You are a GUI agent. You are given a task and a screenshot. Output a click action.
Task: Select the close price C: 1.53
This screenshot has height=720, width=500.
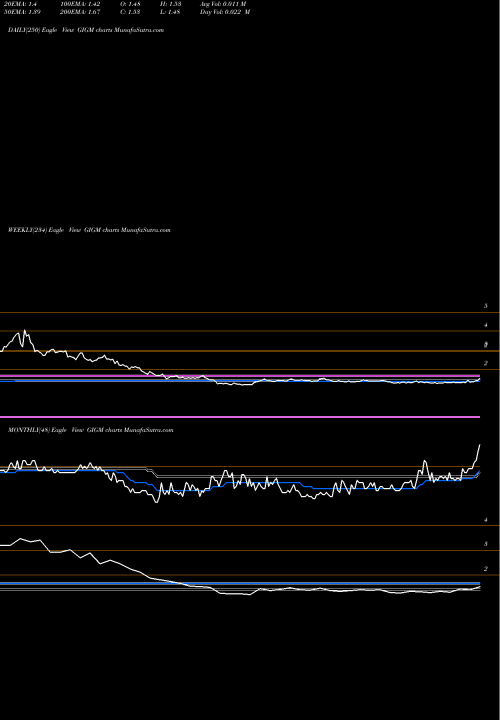(x=130, y=12)
